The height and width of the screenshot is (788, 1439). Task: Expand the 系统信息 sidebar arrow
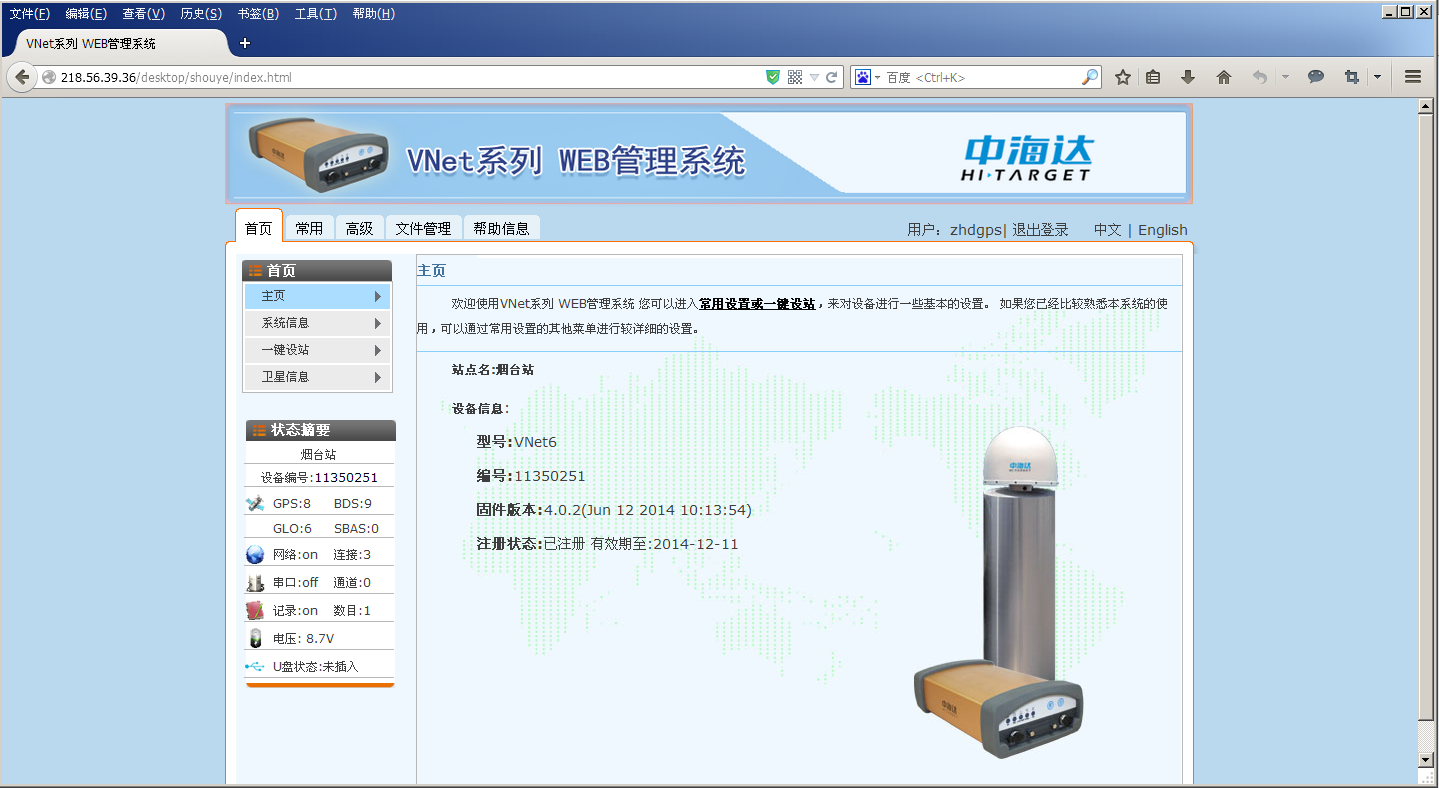tap(378, 323)
